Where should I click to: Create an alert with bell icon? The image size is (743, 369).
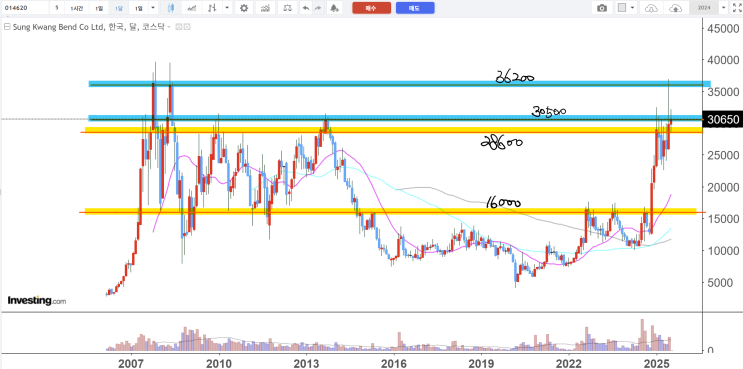pyautogui.click(x=335, y=8)
